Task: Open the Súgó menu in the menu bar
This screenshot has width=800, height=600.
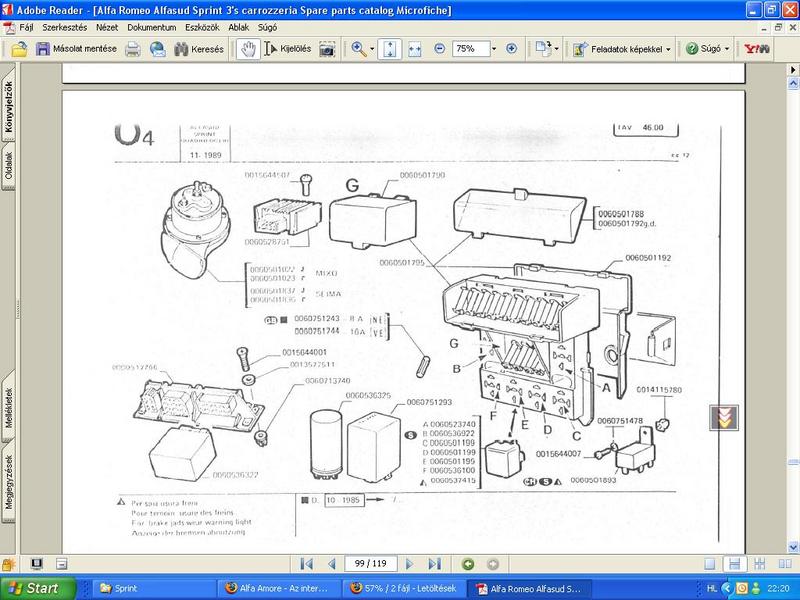Action: click(267, 28)
